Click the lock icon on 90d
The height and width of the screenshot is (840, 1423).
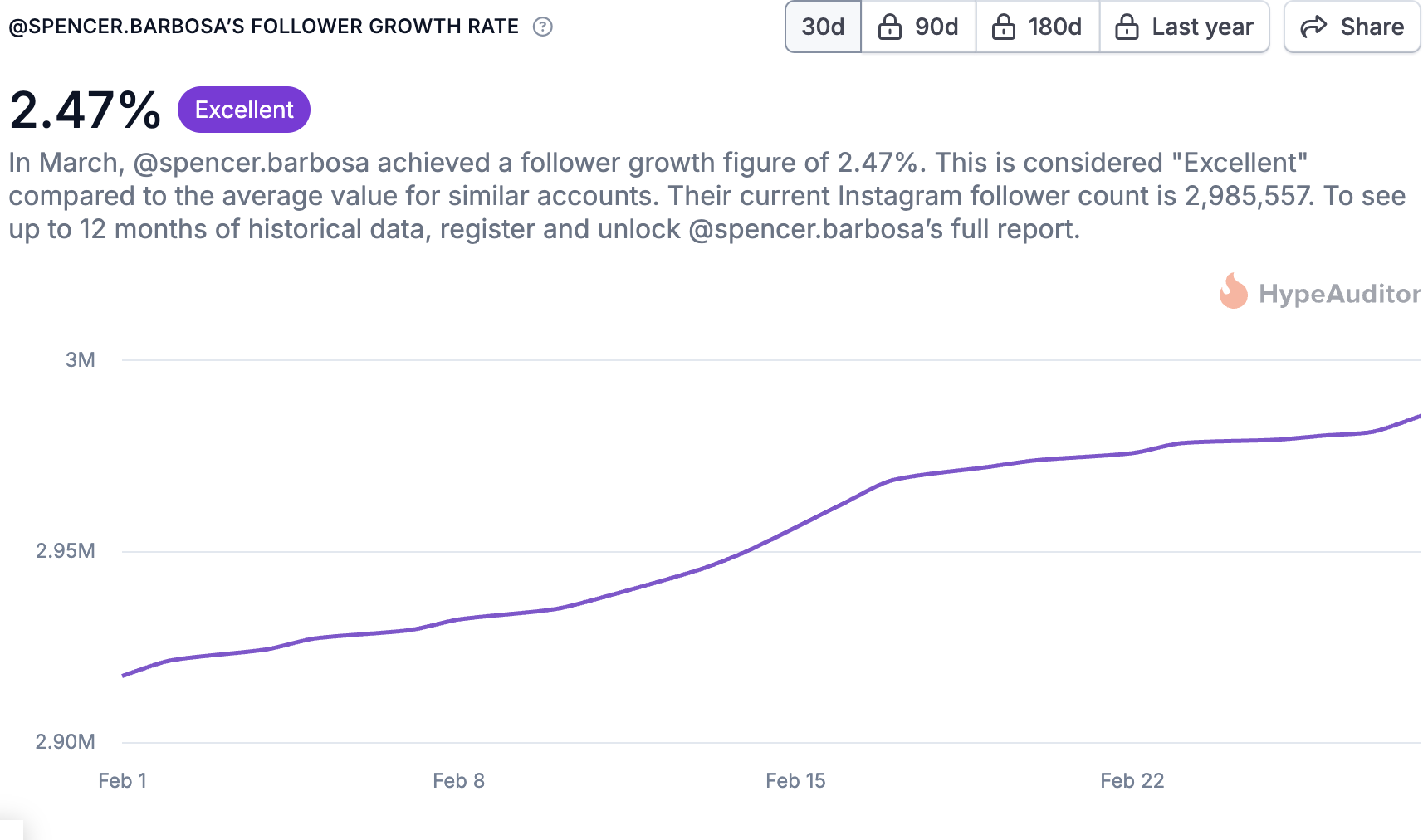(x=890, y=27)
